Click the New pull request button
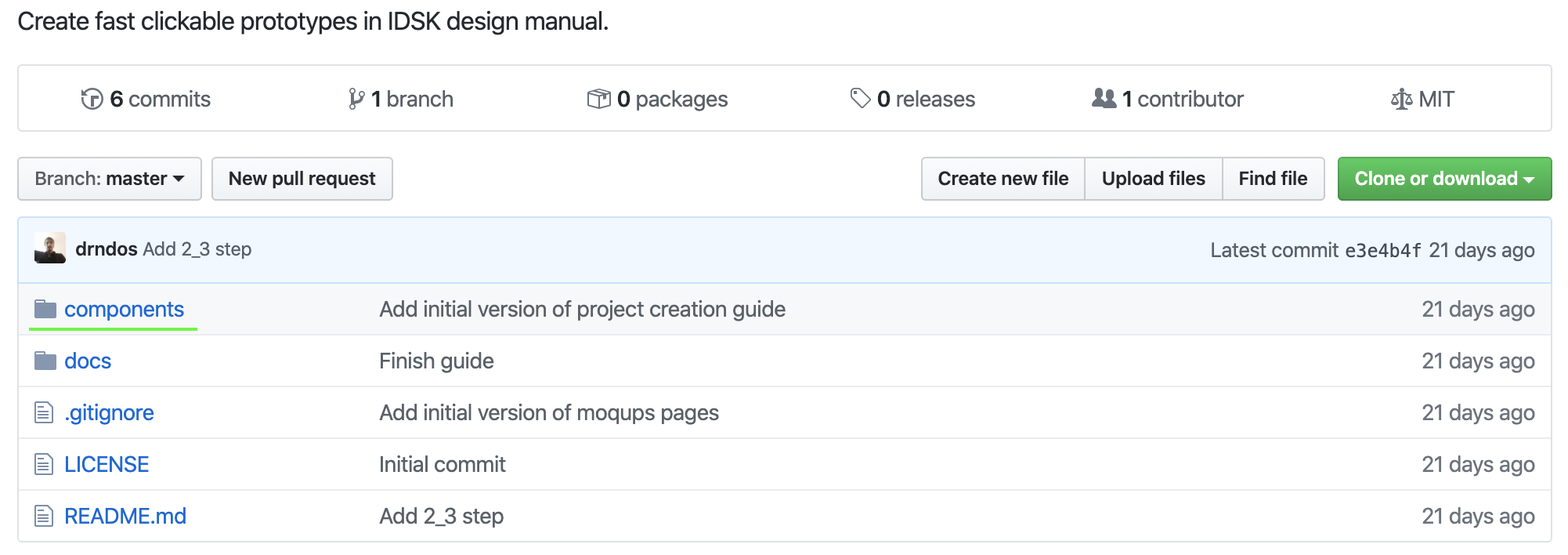Image resolution: width=1568 pixels, height=555 pixels. [x=302, y=179]
